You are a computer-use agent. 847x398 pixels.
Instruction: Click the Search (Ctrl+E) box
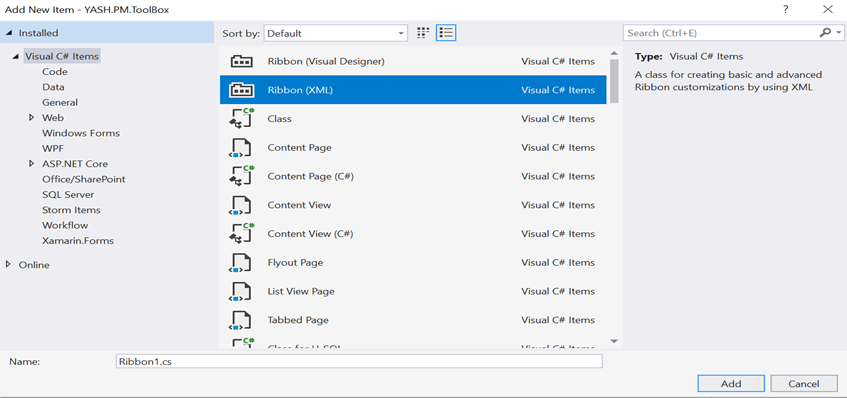721,33
